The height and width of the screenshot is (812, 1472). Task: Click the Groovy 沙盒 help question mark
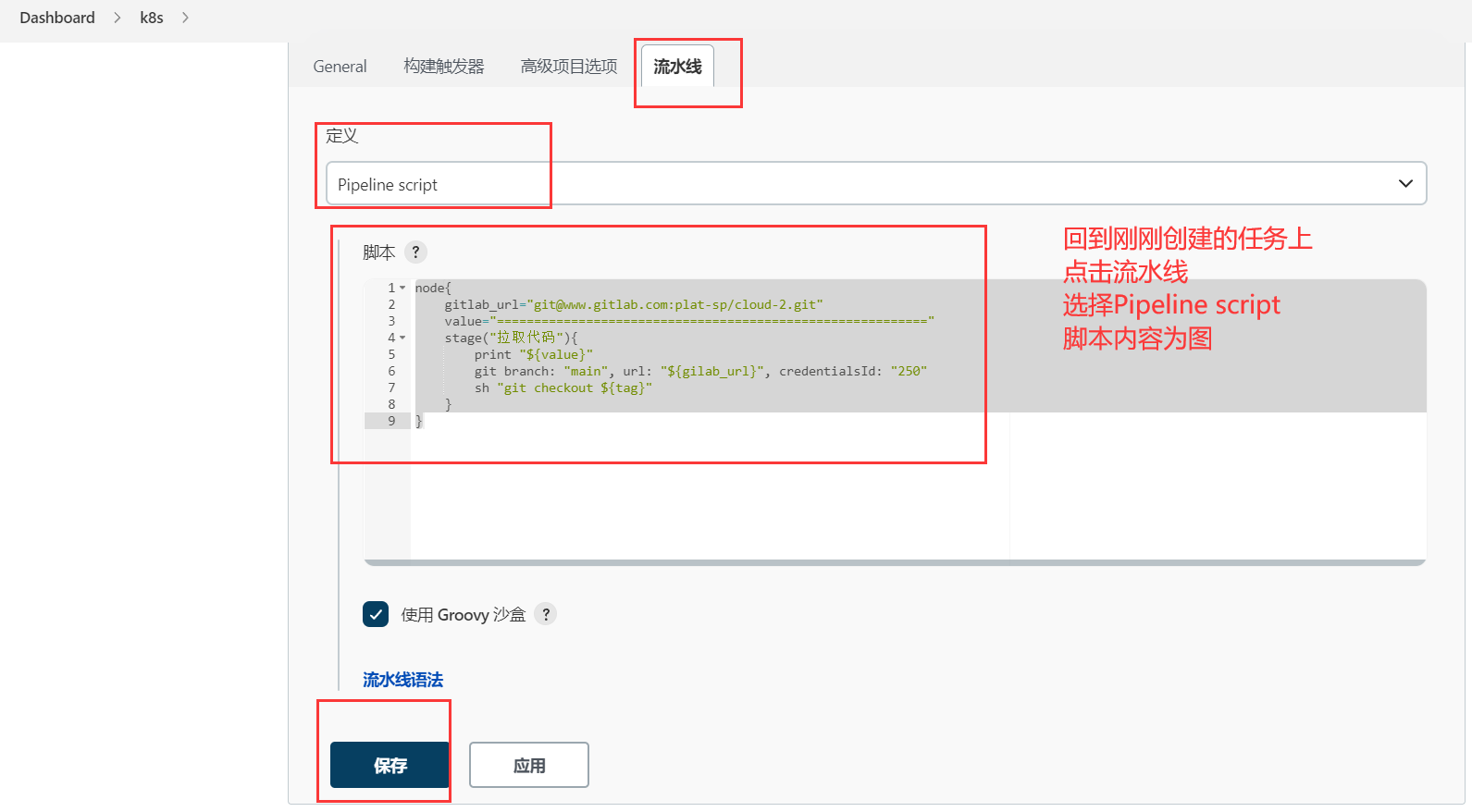point(546,614)
